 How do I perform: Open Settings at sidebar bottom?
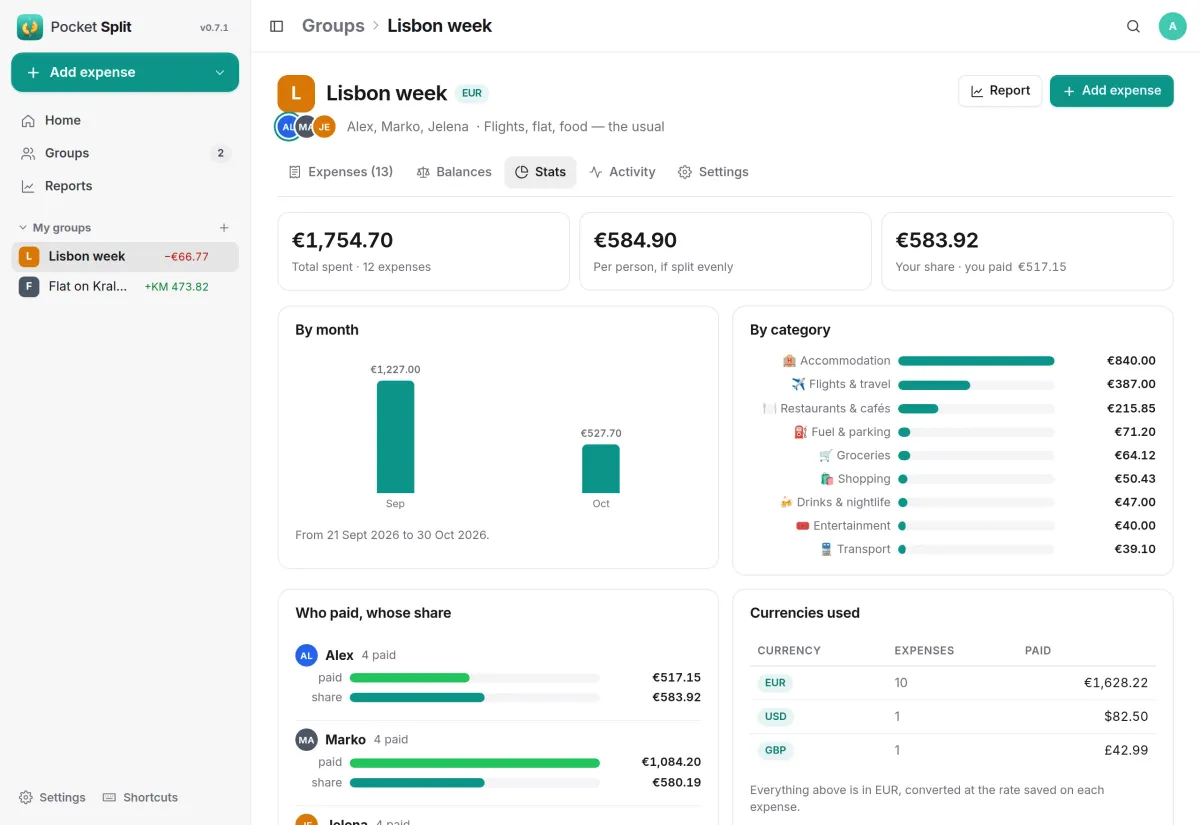pos(52,797)
